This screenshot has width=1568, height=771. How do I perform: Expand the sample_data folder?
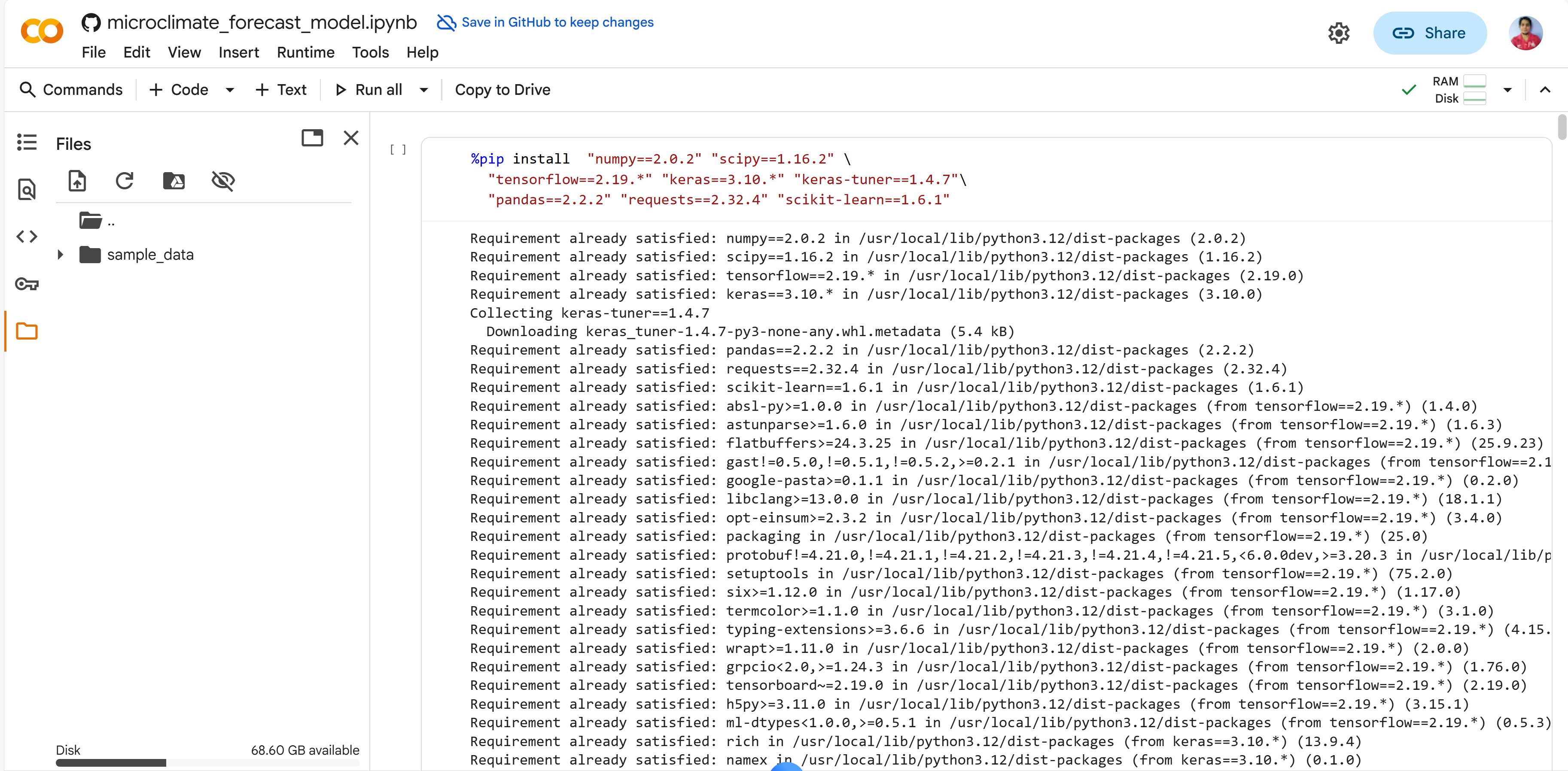[60, 255]
